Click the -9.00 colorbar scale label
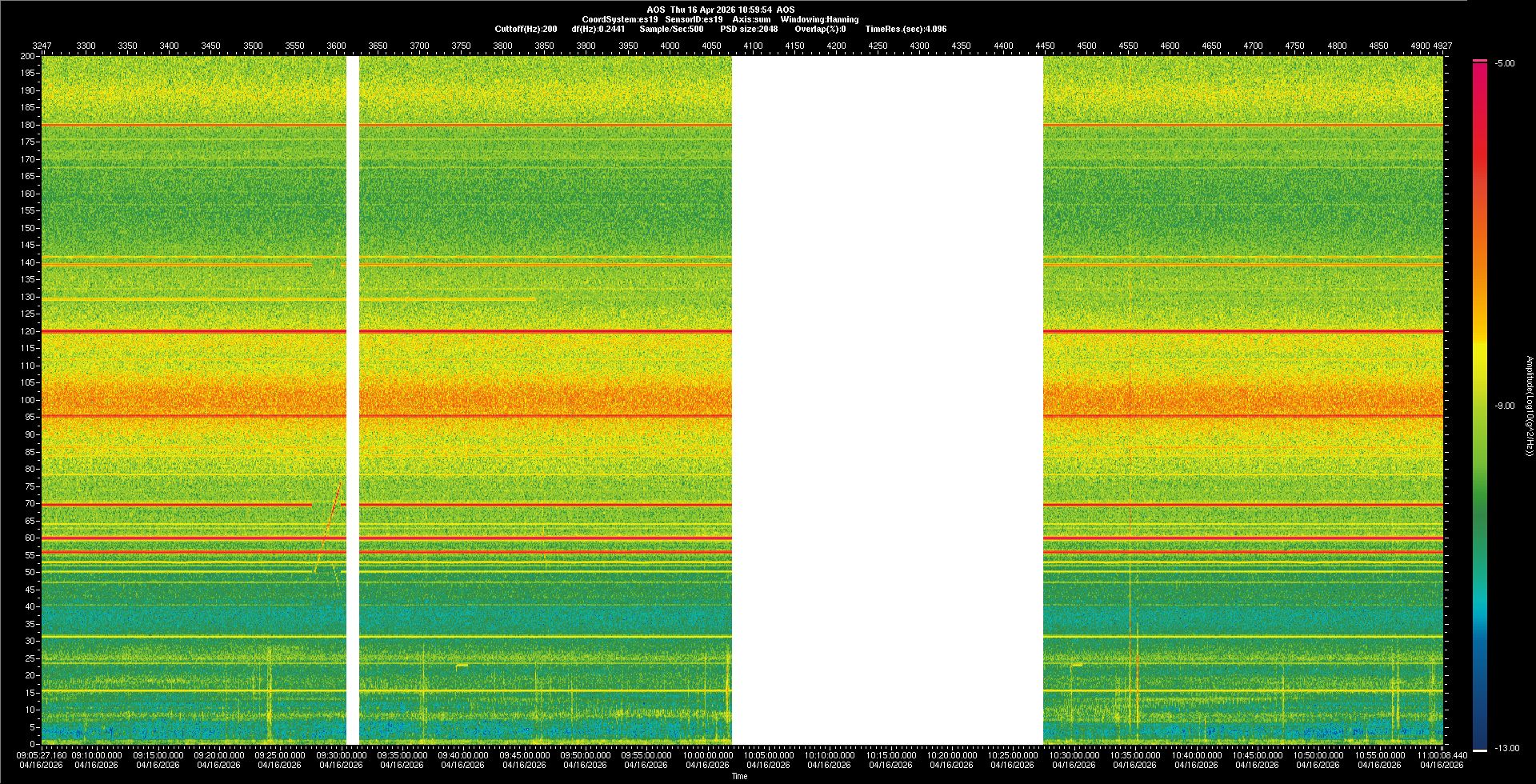The image size is (1536, 784). click(1505, 406)
